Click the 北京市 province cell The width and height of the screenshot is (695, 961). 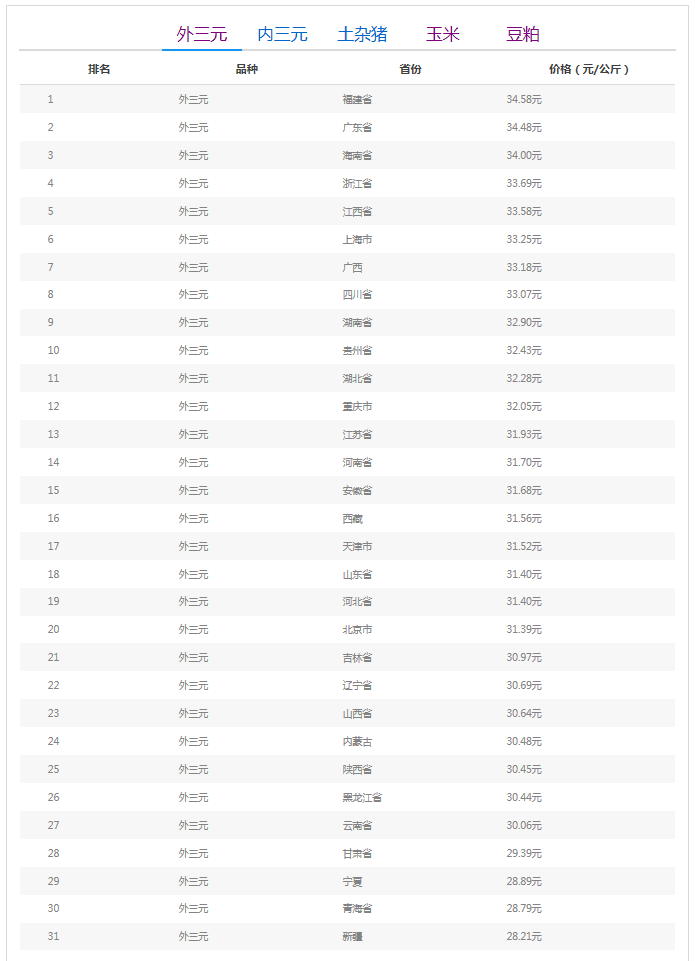tap(357, 629)
